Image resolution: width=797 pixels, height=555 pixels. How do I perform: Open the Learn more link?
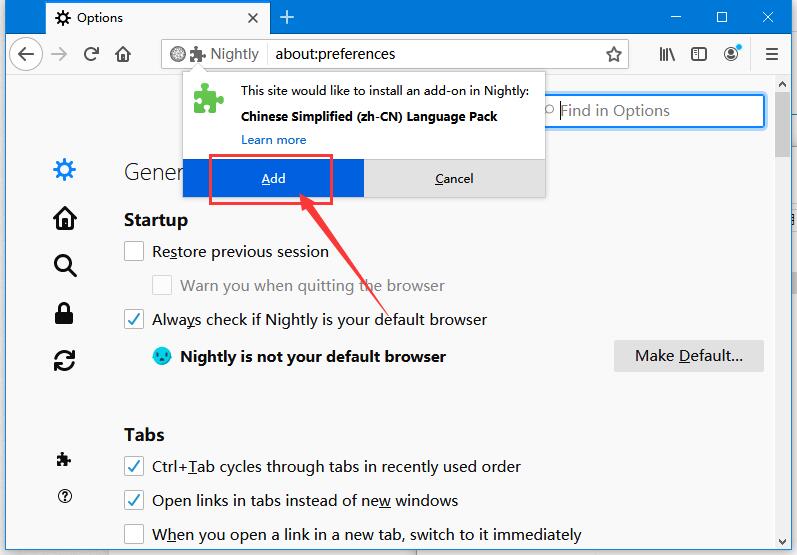pos(273,140)
